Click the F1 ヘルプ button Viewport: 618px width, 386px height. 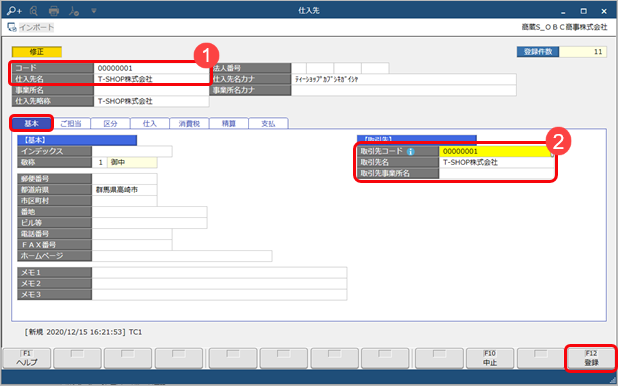click(x=27, y=358)
